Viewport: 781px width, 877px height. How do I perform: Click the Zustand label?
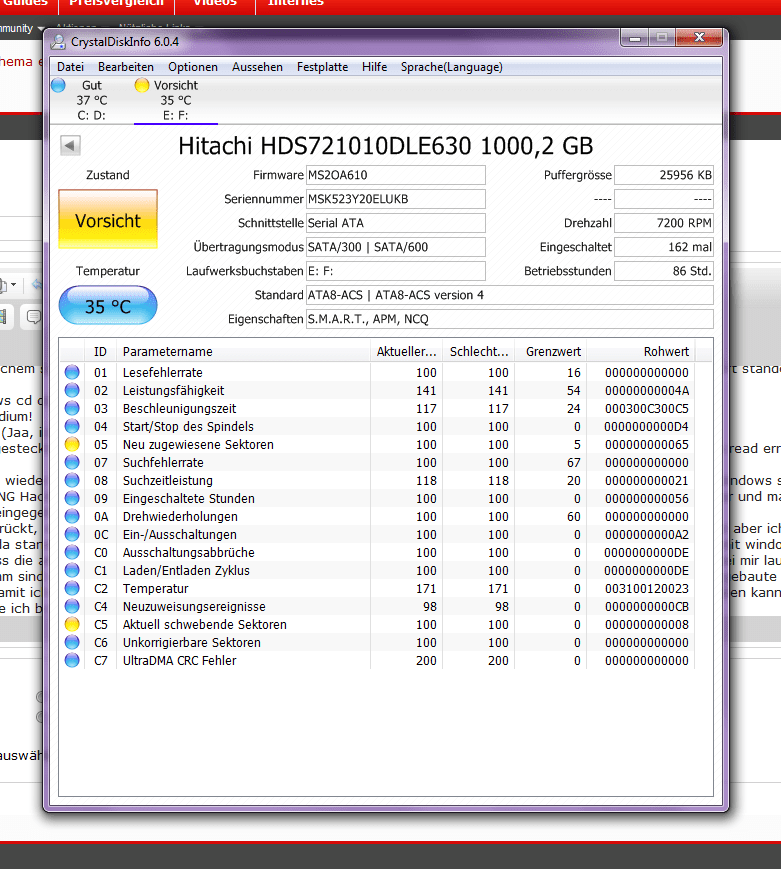107,175
